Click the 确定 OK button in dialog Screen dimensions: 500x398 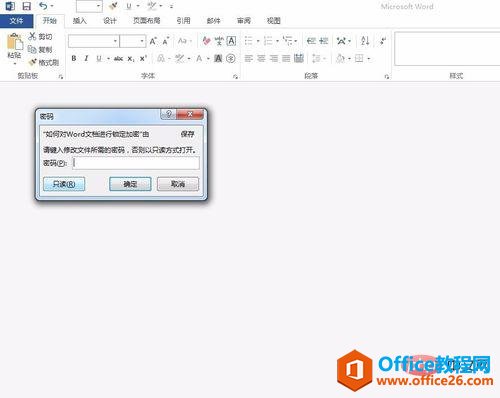tap(130, 184)
